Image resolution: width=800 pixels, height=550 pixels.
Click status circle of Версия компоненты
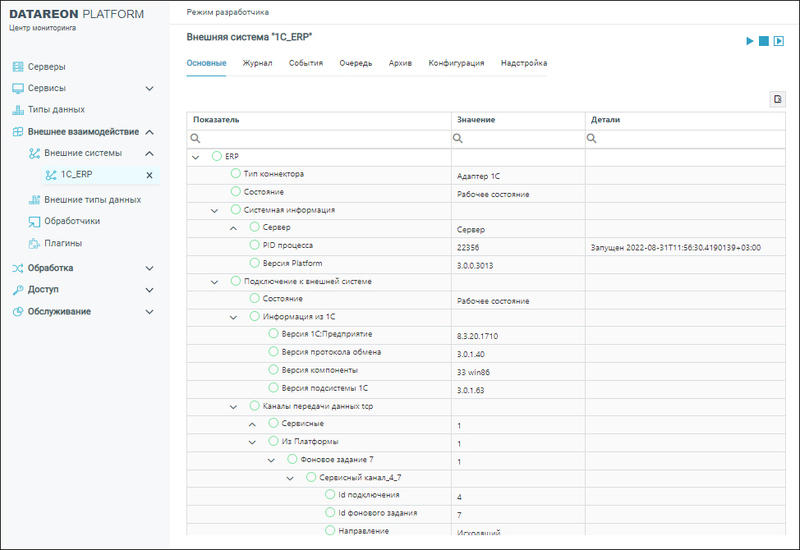(273, 369)
